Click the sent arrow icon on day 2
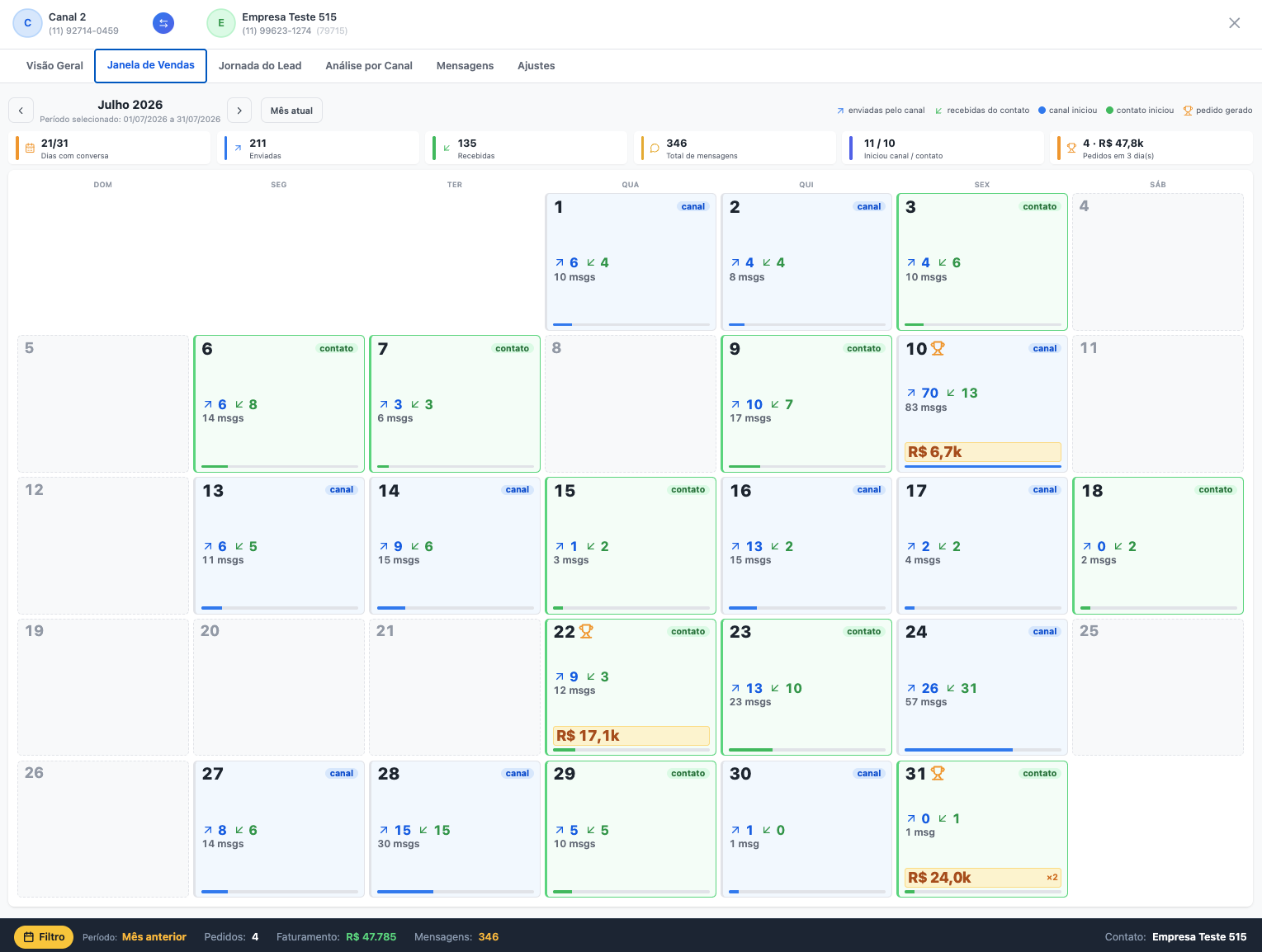Viewport: 1262px width, 952px height. coord(735,262)
